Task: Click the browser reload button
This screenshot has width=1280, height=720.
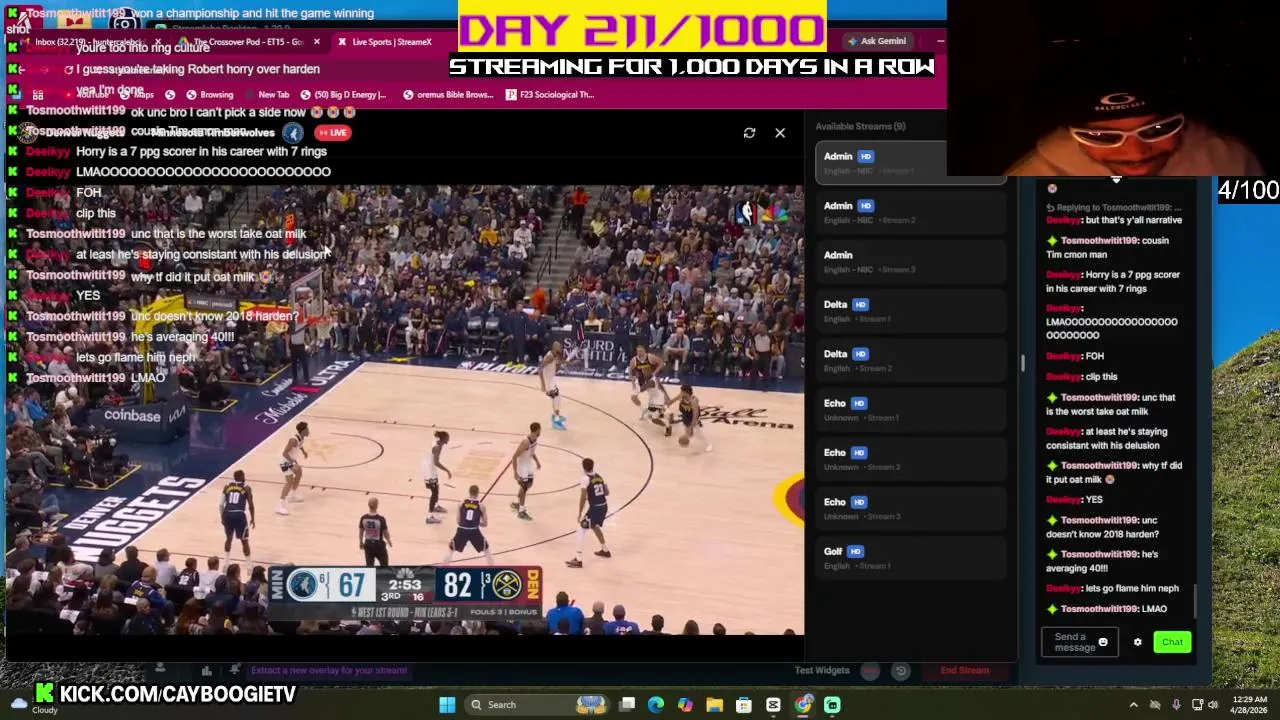Action: [x=68, y=69]
